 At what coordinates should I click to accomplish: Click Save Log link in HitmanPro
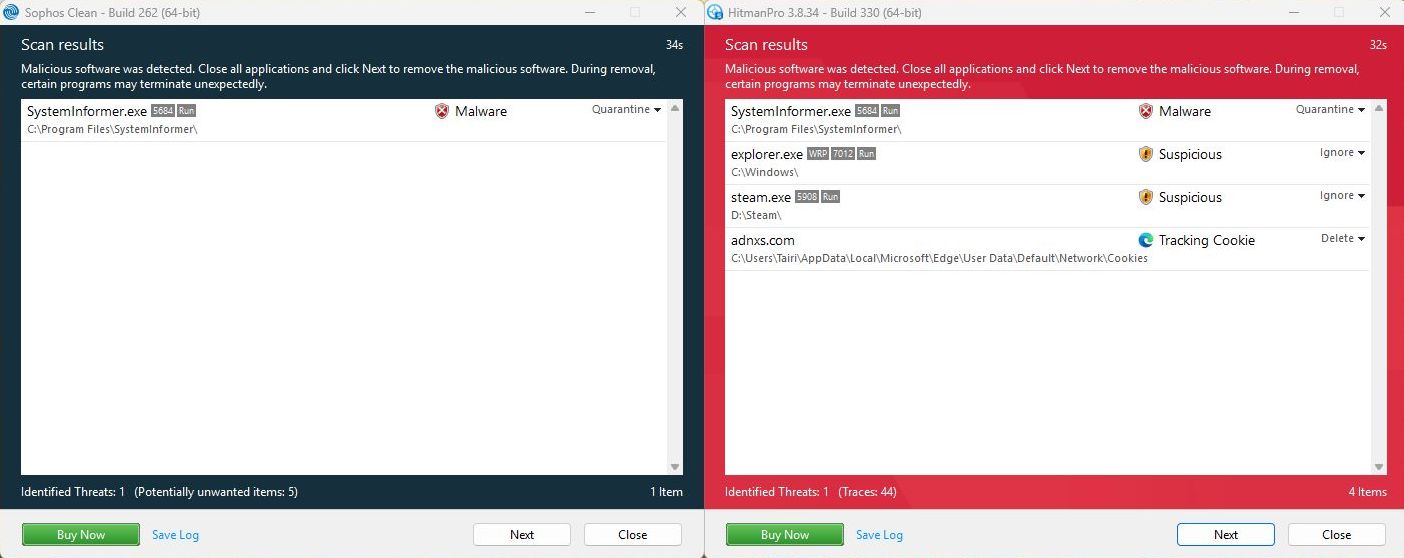pos(879,535)
